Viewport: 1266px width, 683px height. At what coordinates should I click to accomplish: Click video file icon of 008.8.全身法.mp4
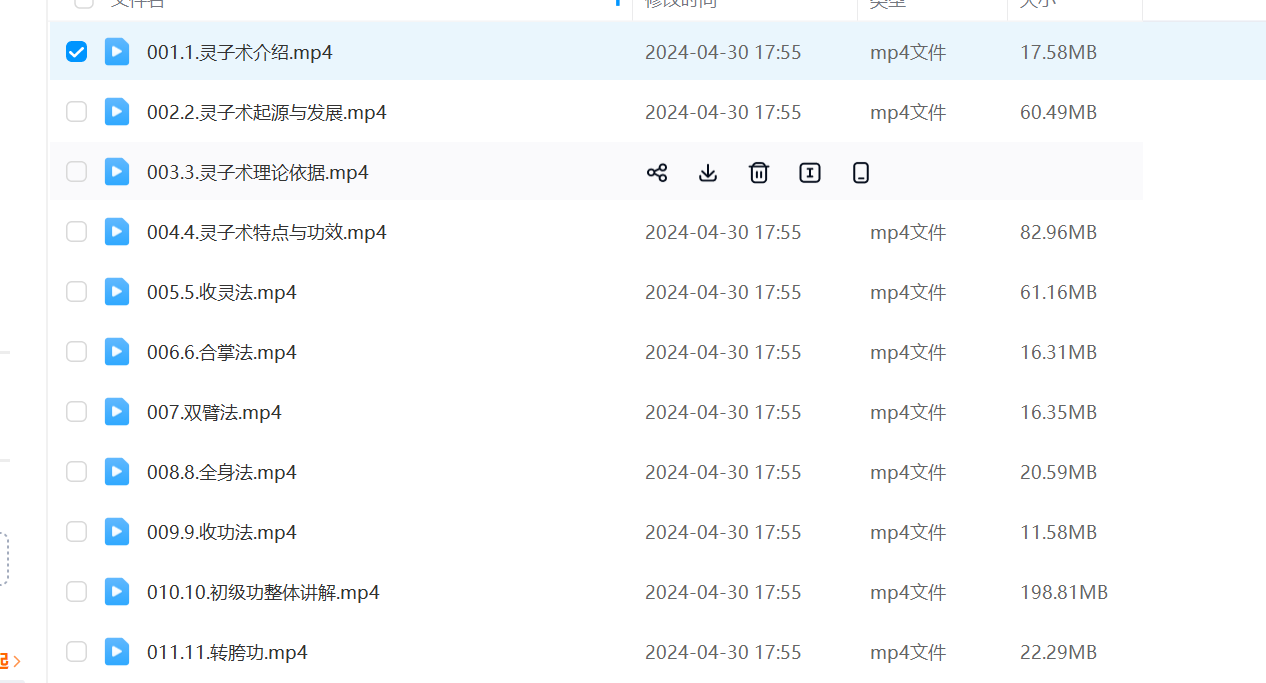click(117, 472)
